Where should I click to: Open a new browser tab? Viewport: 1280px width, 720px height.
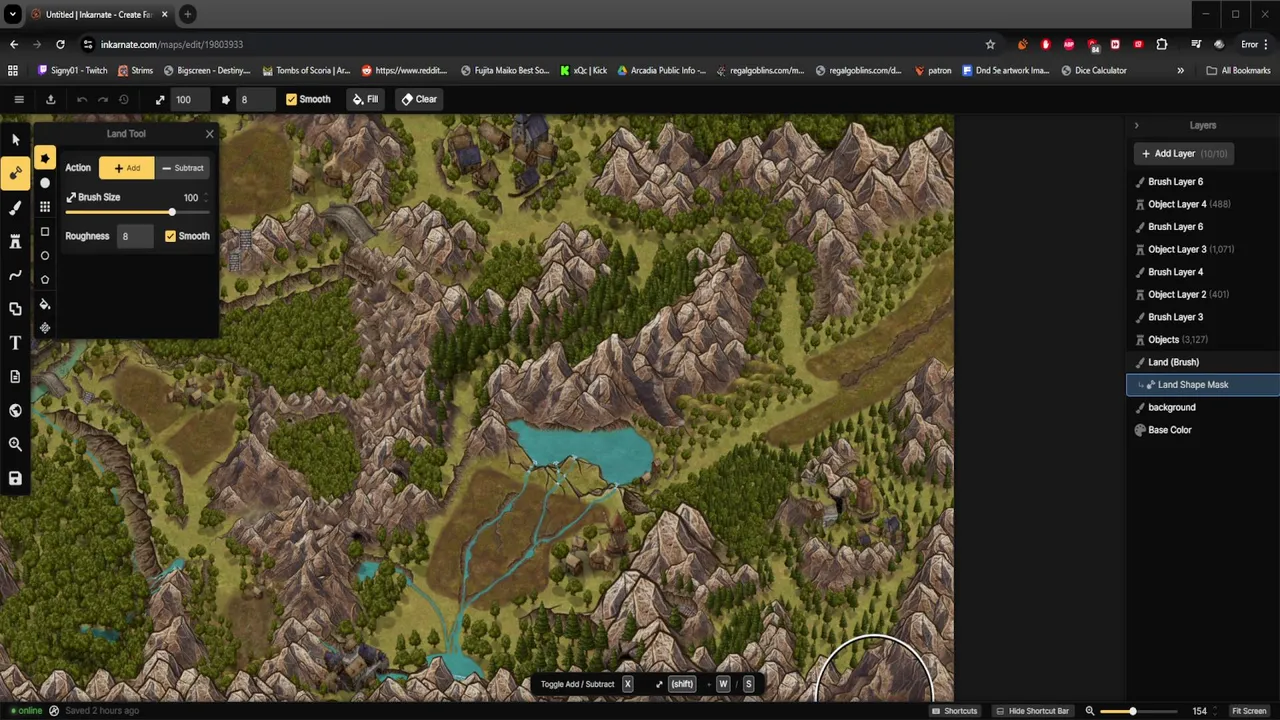[x=187, y=14]
